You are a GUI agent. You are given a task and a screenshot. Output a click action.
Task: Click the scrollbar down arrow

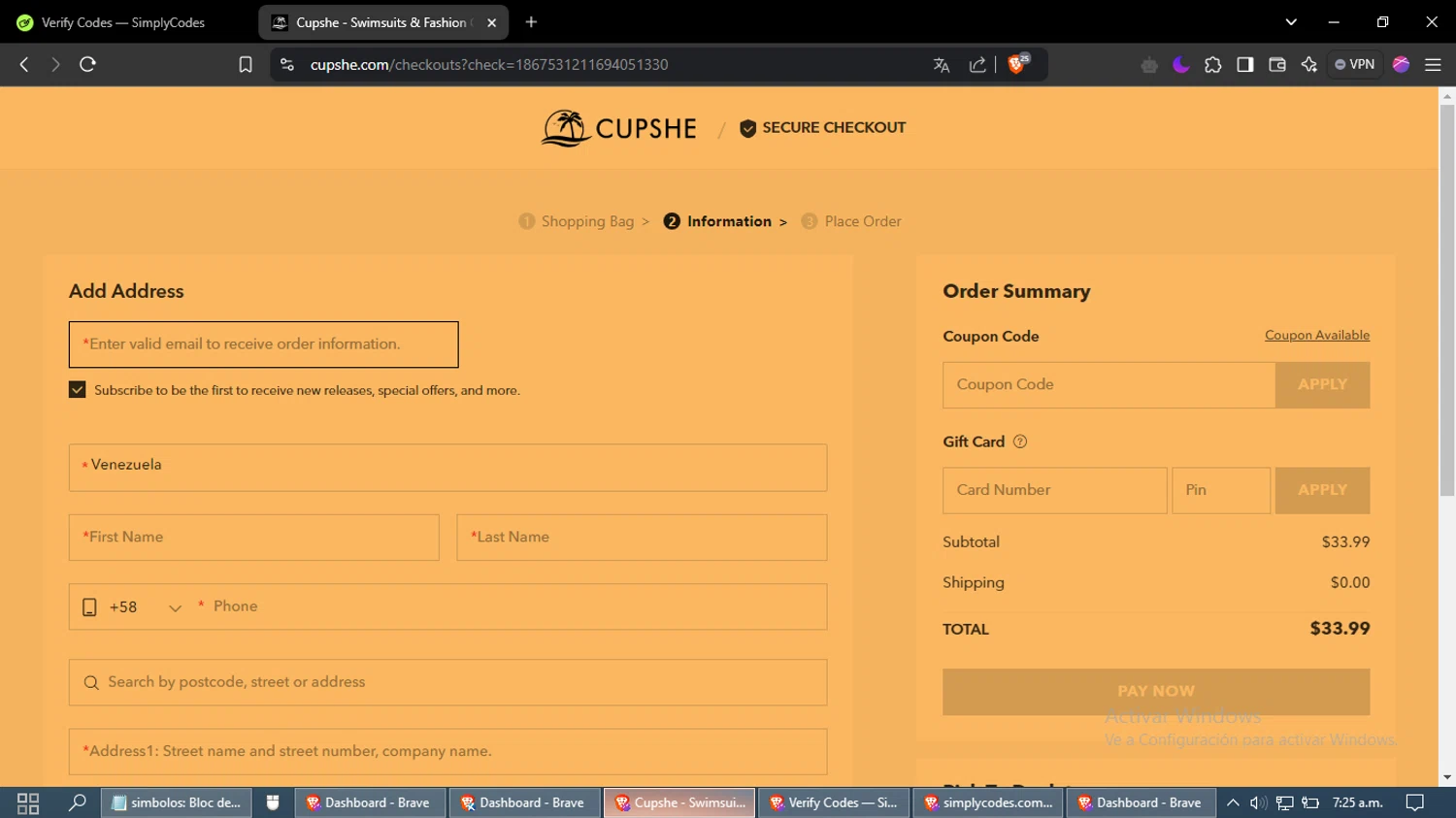[x=1446, y=777]
